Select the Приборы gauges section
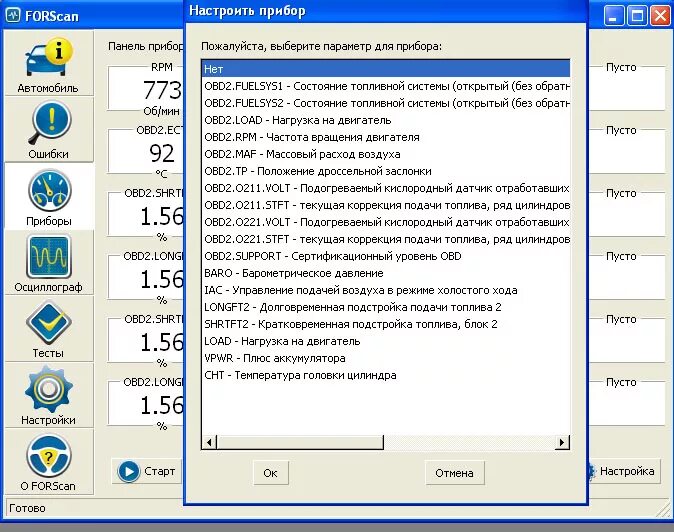The image size is (674, 532). click(49, 196)
